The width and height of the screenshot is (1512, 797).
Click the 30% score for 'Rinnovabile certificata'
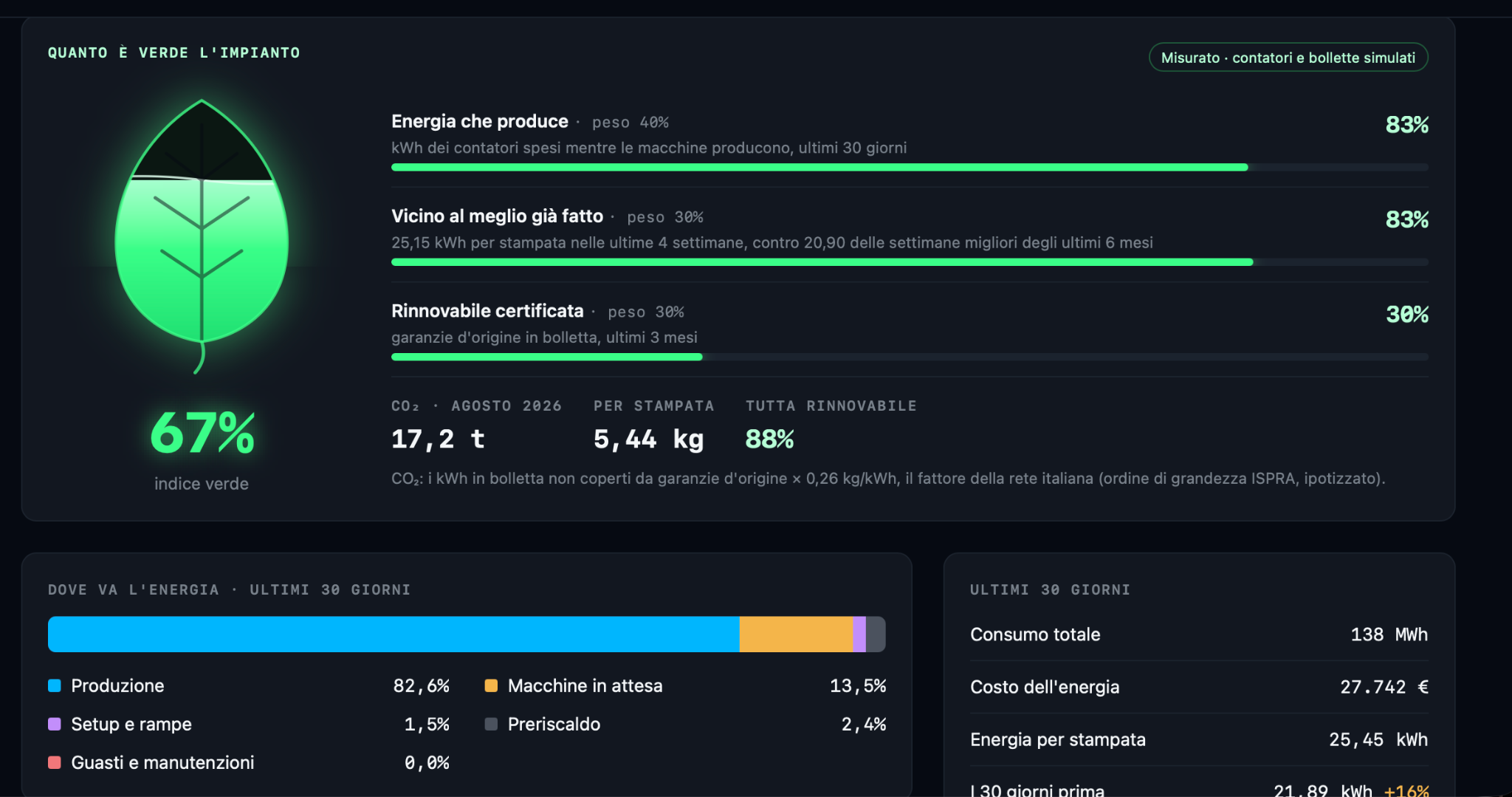(x=1407, y=315)
